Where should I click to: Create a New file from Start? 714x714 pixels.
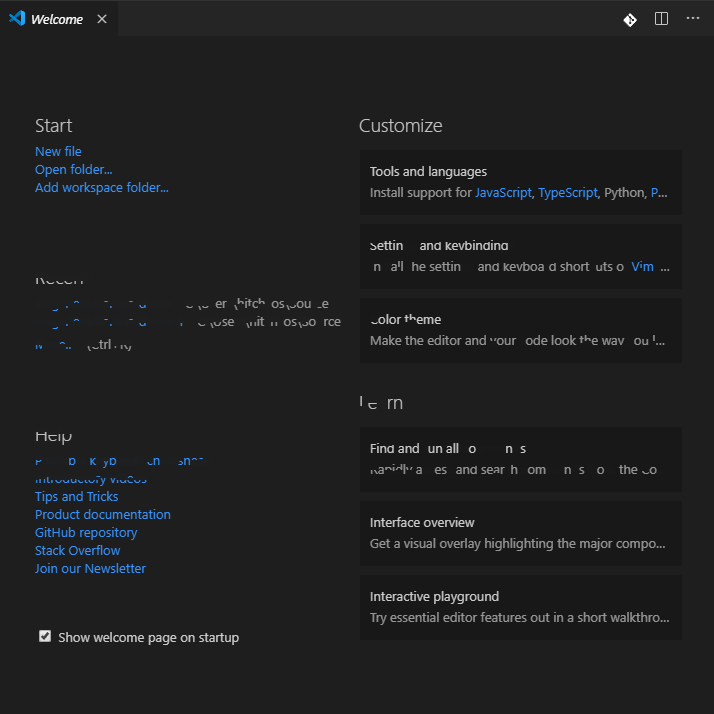[58, 152]
